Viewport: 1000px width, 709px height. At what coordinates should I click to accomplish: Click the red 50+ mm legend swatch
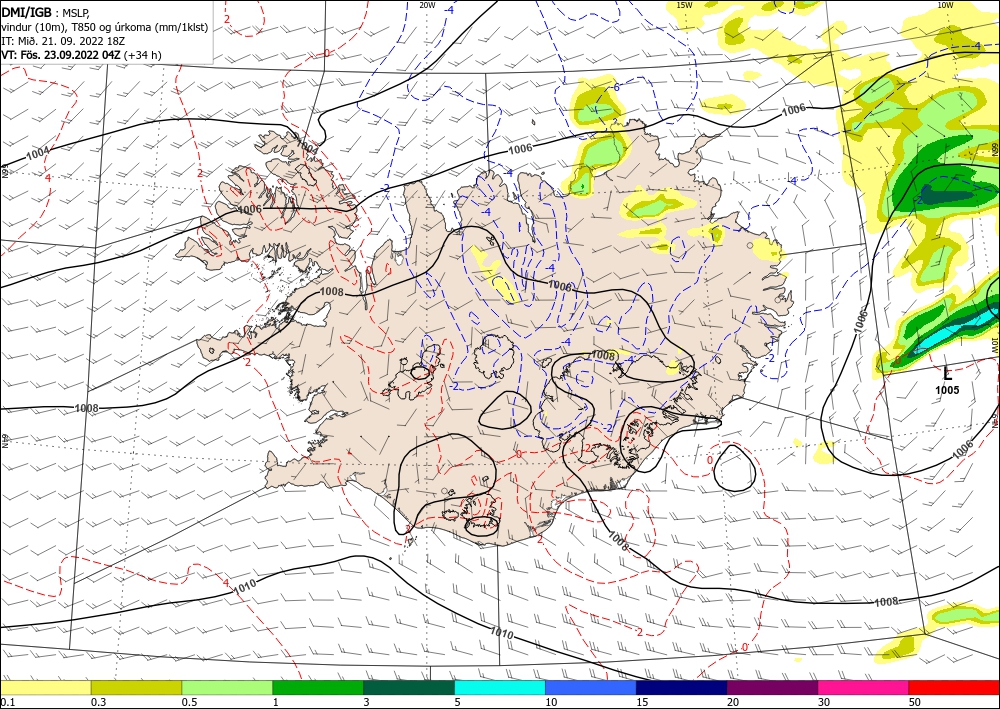[954, 687]
